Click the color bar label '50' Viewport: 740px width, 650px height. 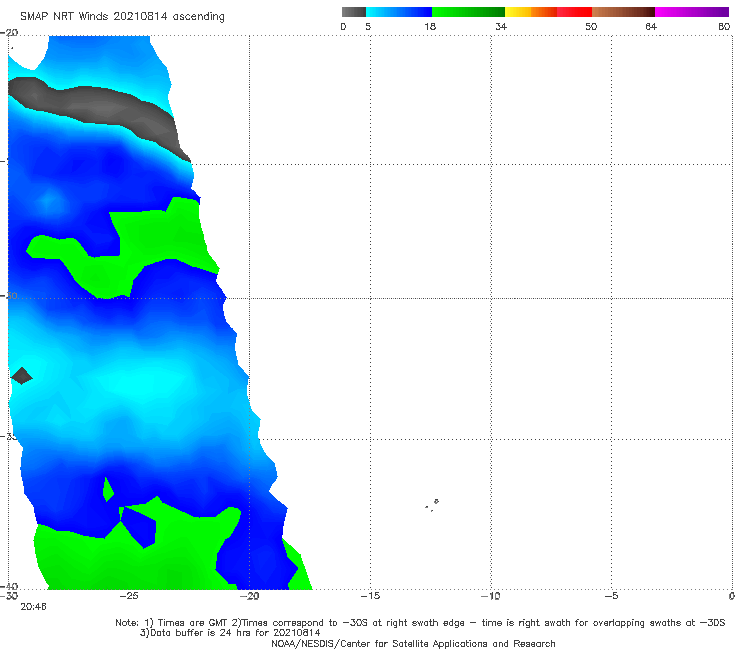[x=591, y=27]
